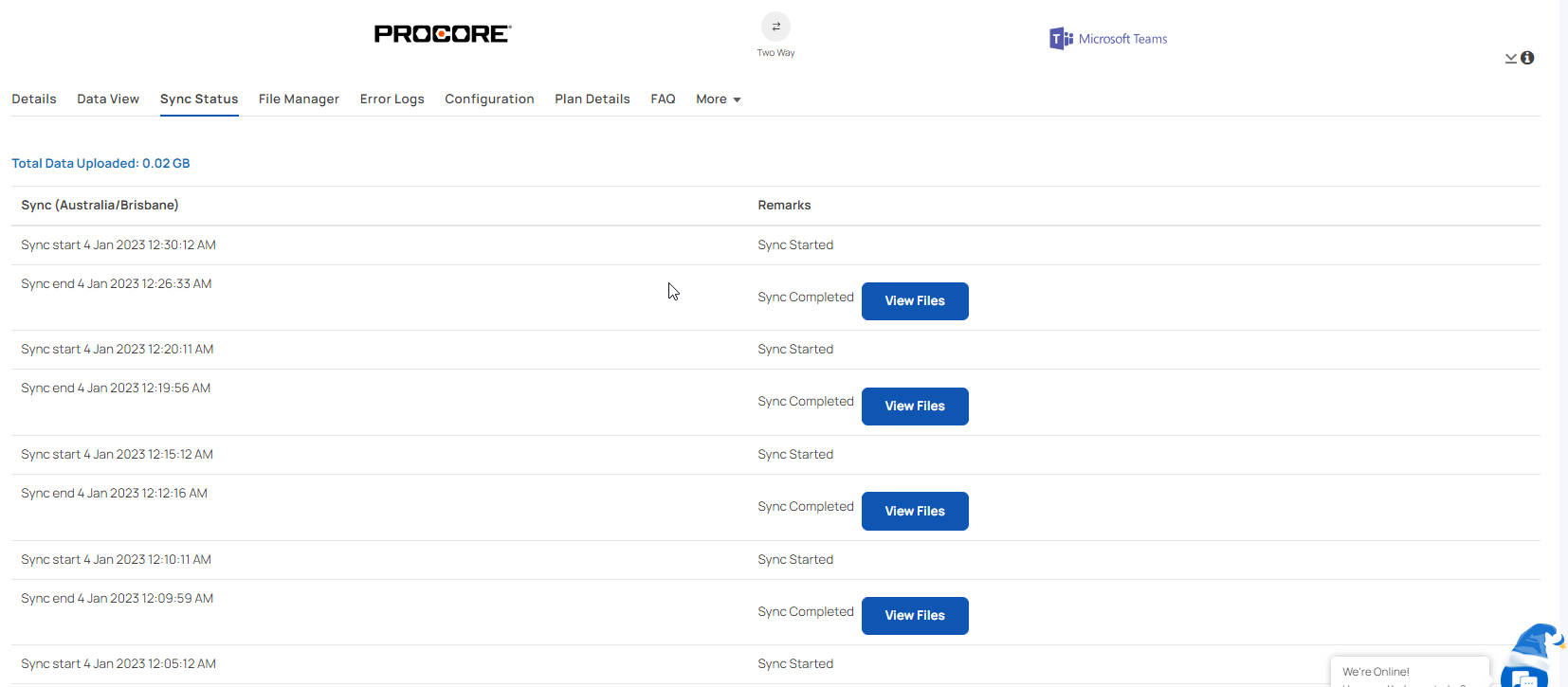1568x687 pixels.
Task: Open the Plan Details tab
Action: click(593, 99)
